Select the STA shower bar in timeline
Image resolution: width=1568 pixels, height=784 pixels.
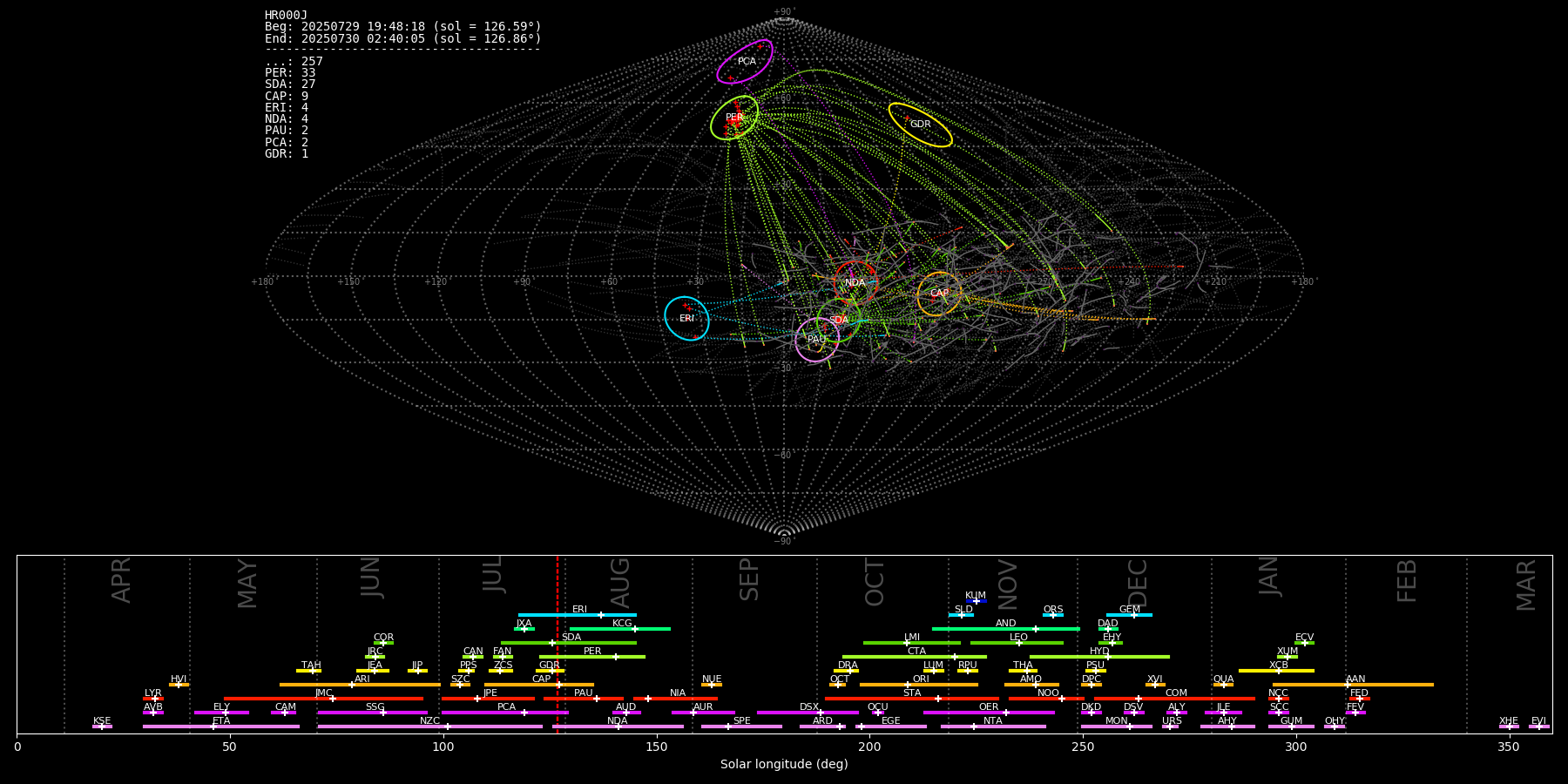(x=913, y=699)
